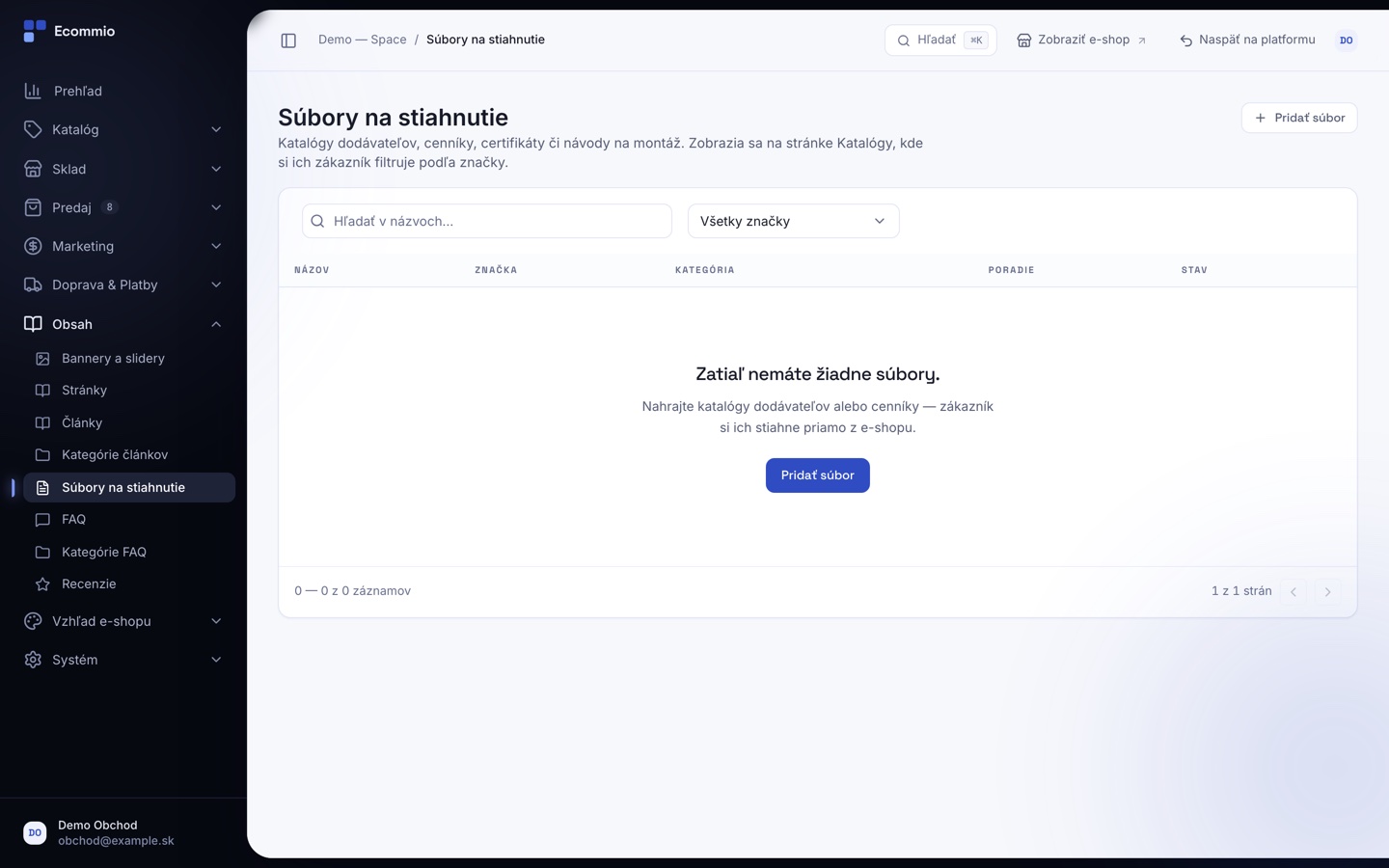Click top-right Pridať súbor button

point(1299,118)
